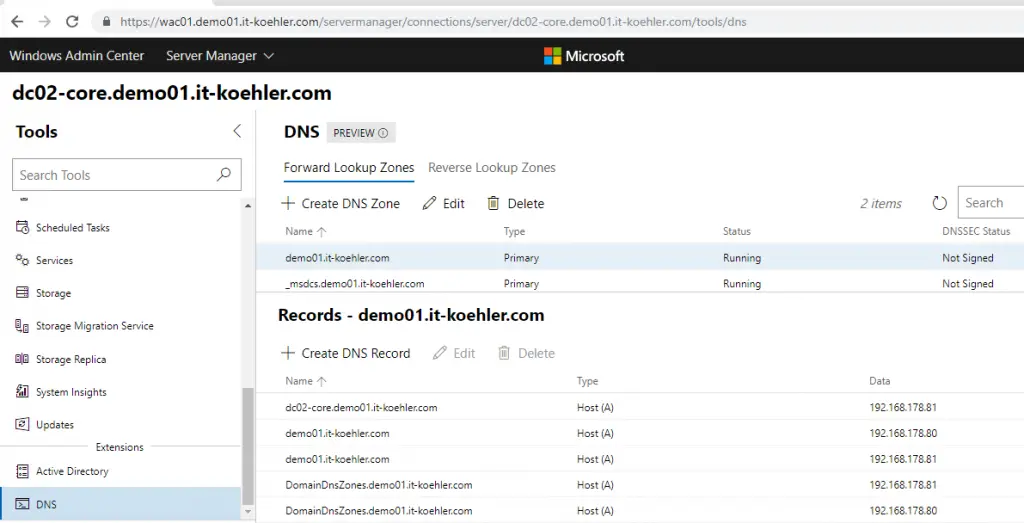The height and width of the screenshot is (523, 1024).
Task: Click the Search Tools input field
Action: 115,175
